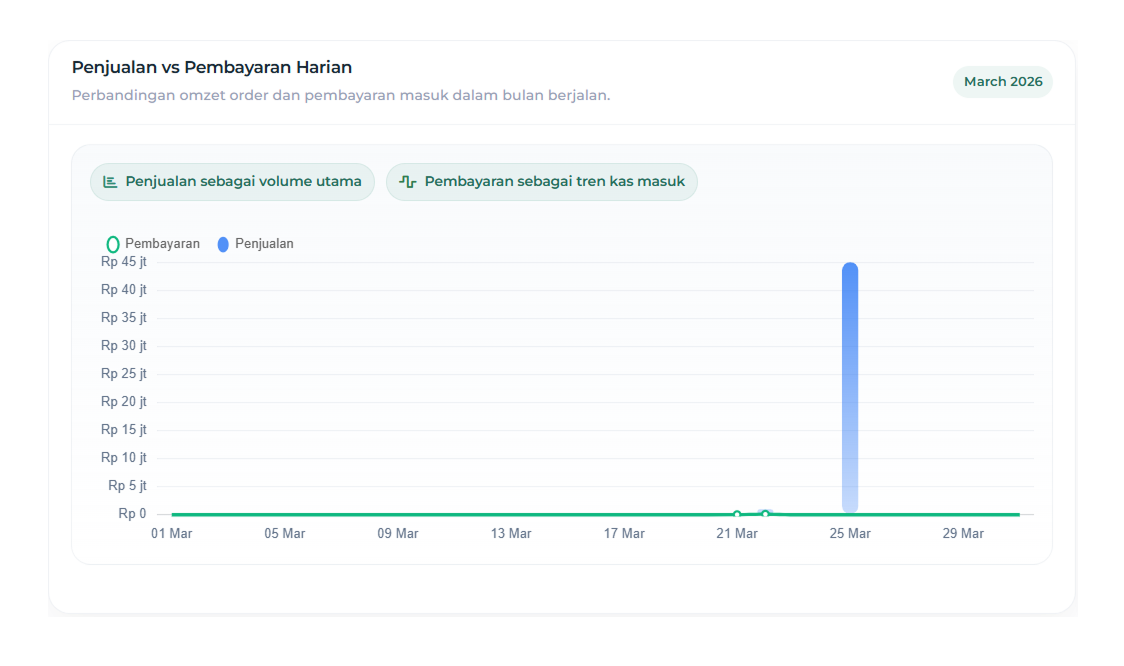This screenshot has width=1124, height=666.
Task: Click the Rp 5 jt axis label
Action: pos(128,486)
